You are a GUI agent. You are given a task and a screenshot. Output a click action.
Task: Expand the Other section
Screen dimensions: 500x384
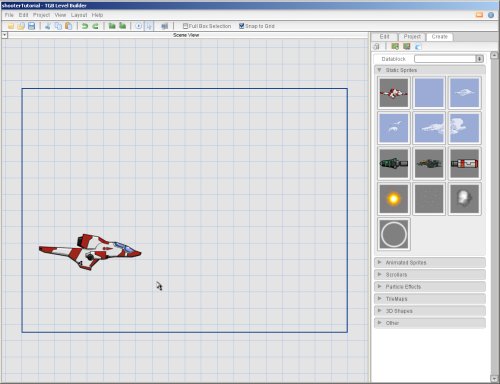coord(430,323)
